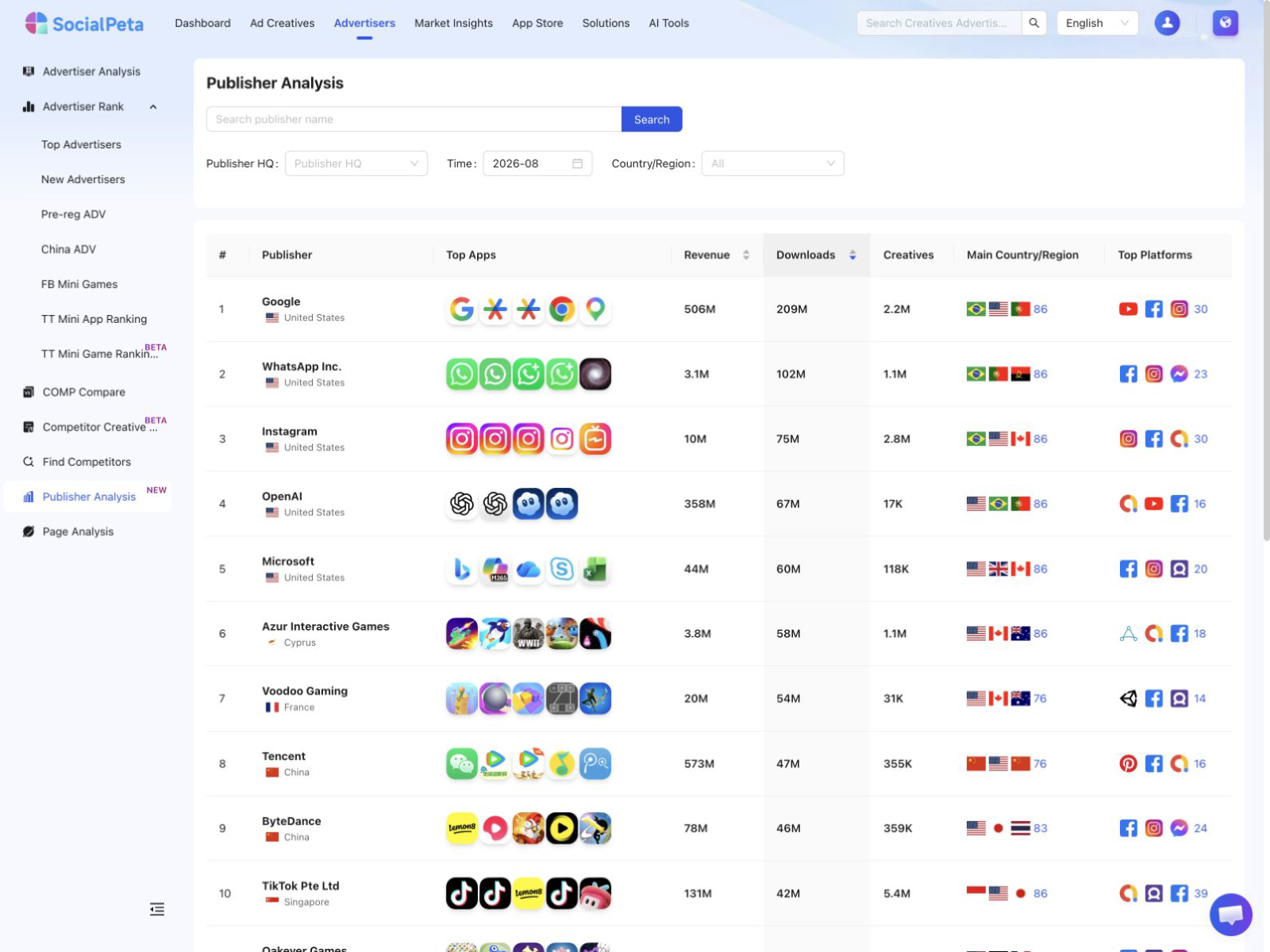Open the Google publisher name
Screen dimensions: 1270x952
point(281,301)
